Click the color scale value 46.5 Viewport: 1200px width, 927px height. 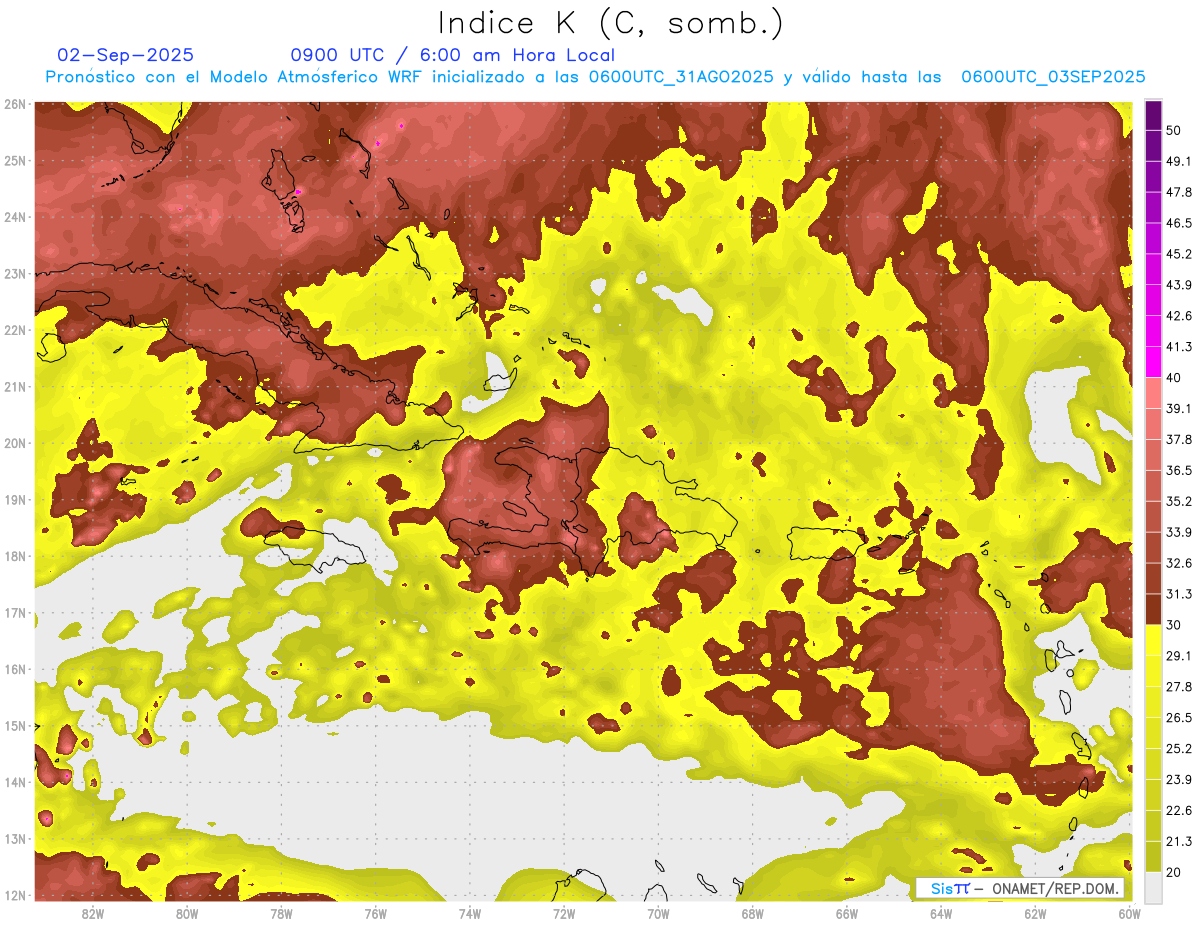pos(1178,223)
